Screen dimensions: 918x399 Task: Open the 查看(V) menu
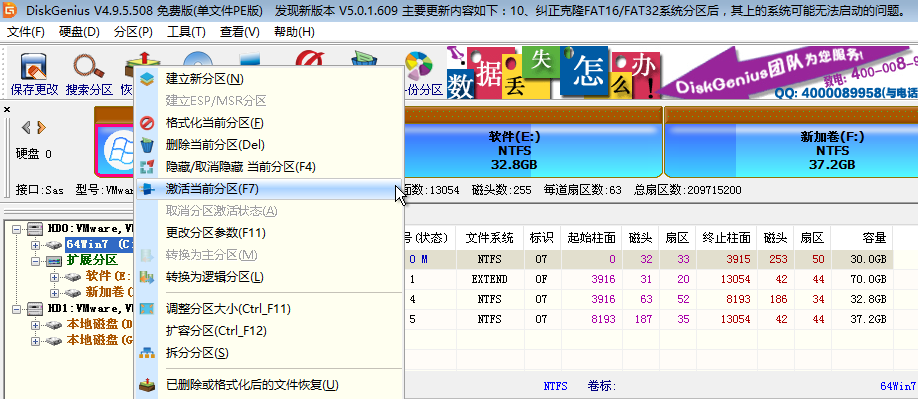[239, 32]
